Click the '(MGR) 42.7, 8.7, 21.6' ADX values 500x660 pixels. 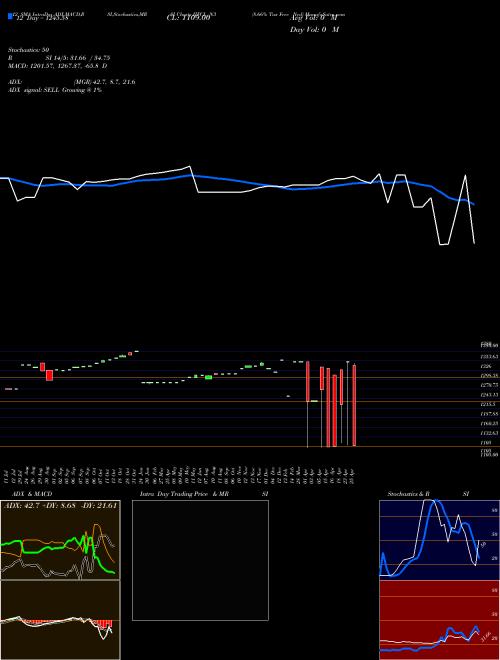pyautogui.click(x=104, y=82)
